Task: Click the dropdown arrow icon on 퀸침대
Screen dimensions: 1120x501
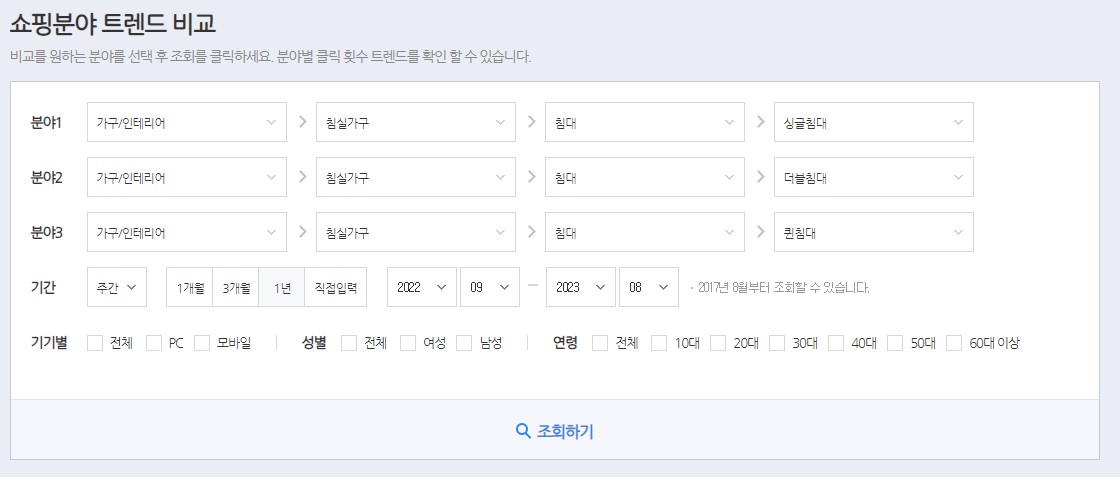Action: [x=958, y=232]
